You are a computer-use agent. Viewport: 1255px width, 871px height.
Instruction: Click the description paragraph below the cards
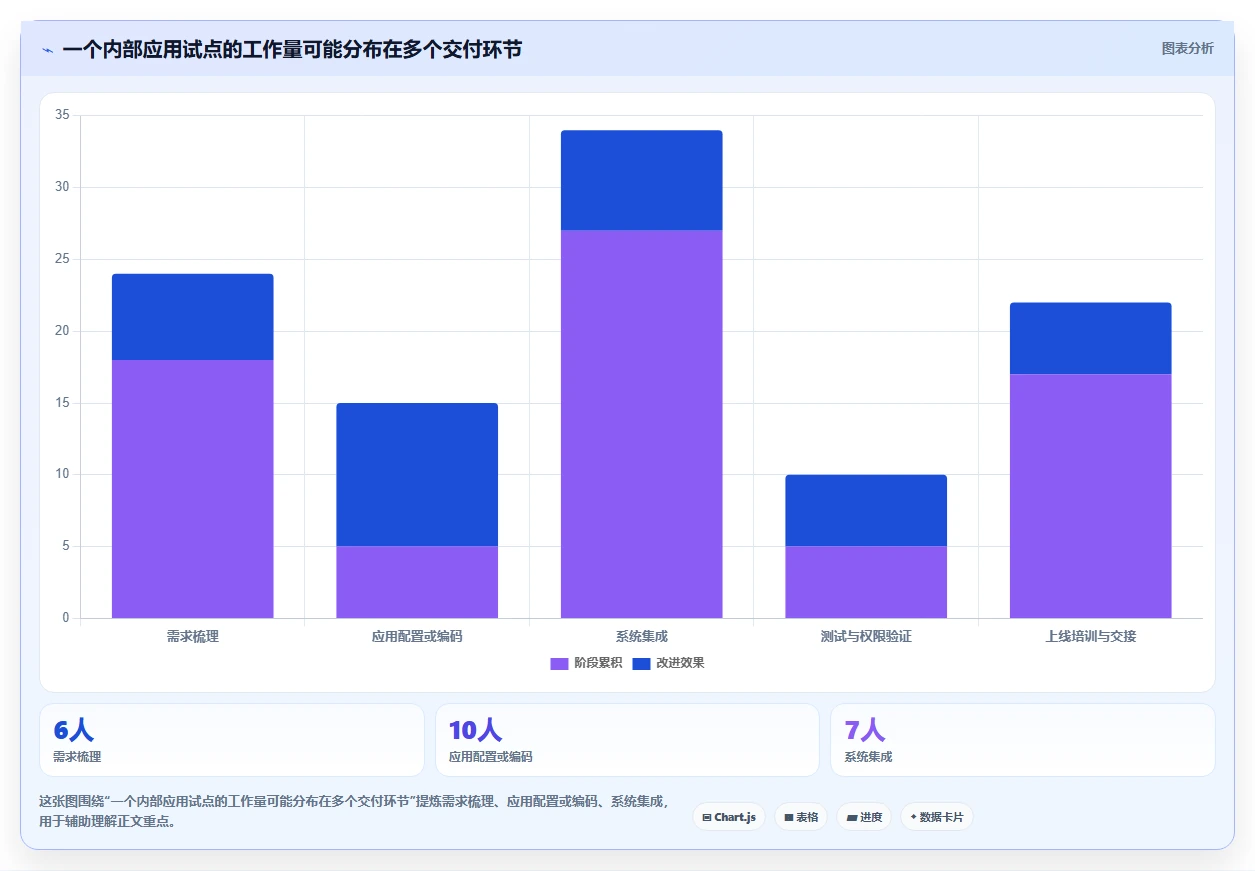[x=353, y=811]
